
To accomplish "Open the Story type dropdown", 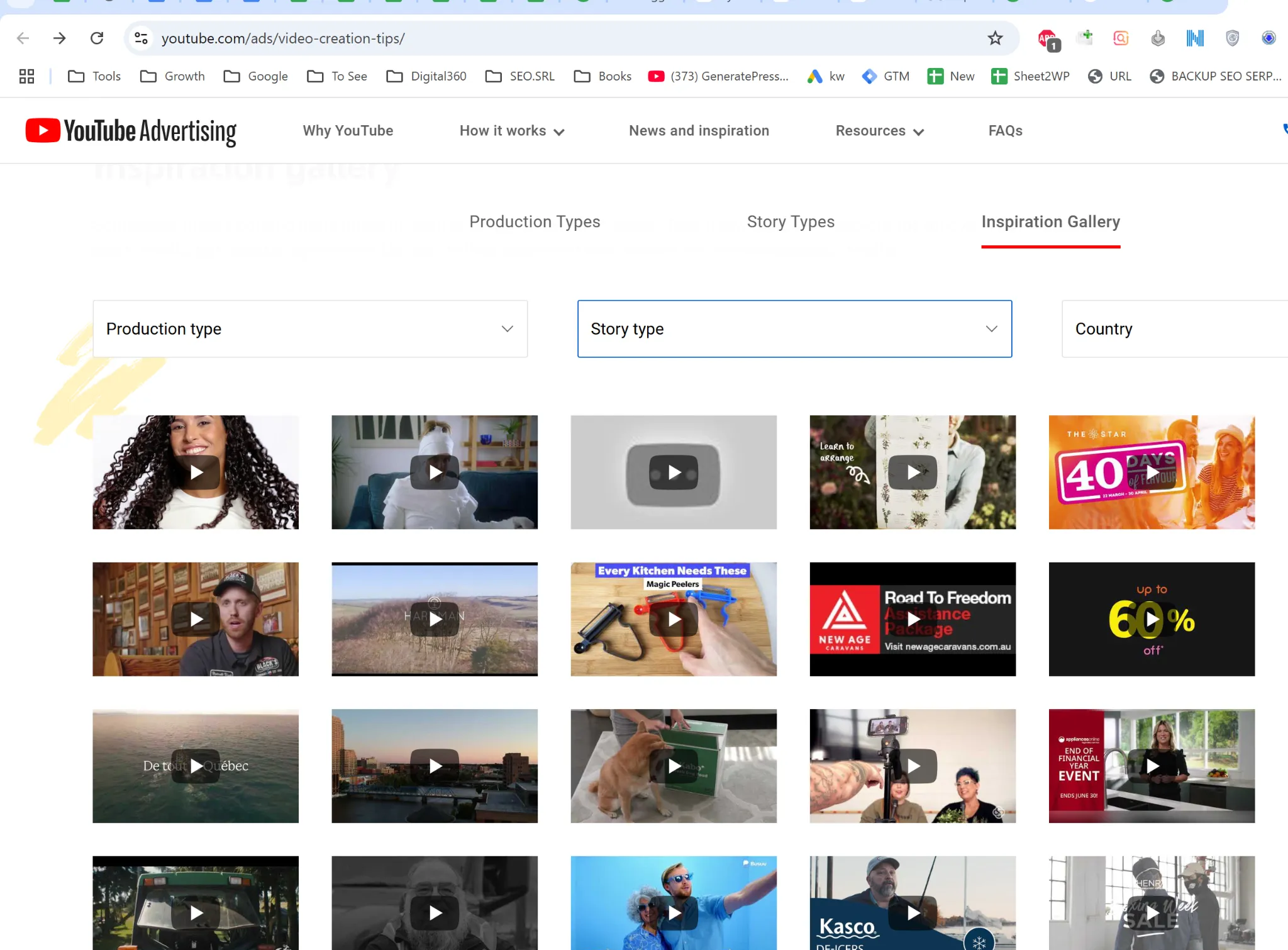I will point(794,328).
